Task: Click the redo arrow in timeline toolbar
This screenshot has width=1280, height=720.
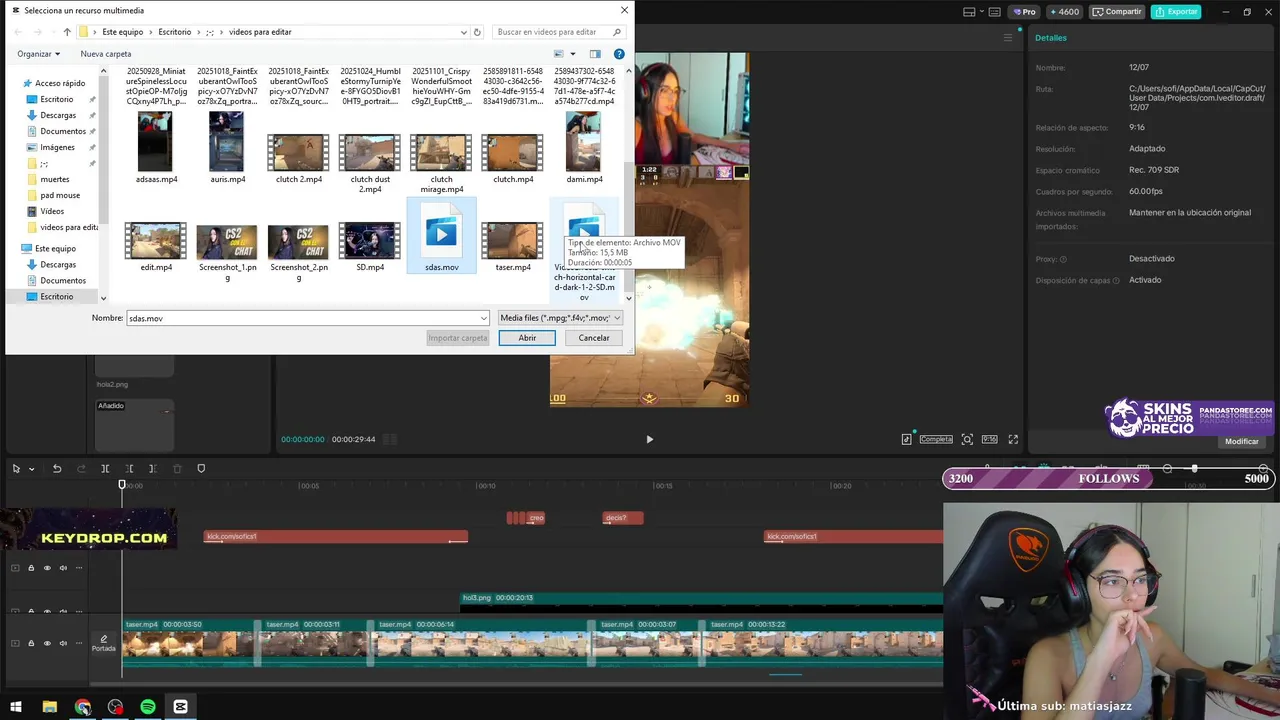Action: [81, 468]
